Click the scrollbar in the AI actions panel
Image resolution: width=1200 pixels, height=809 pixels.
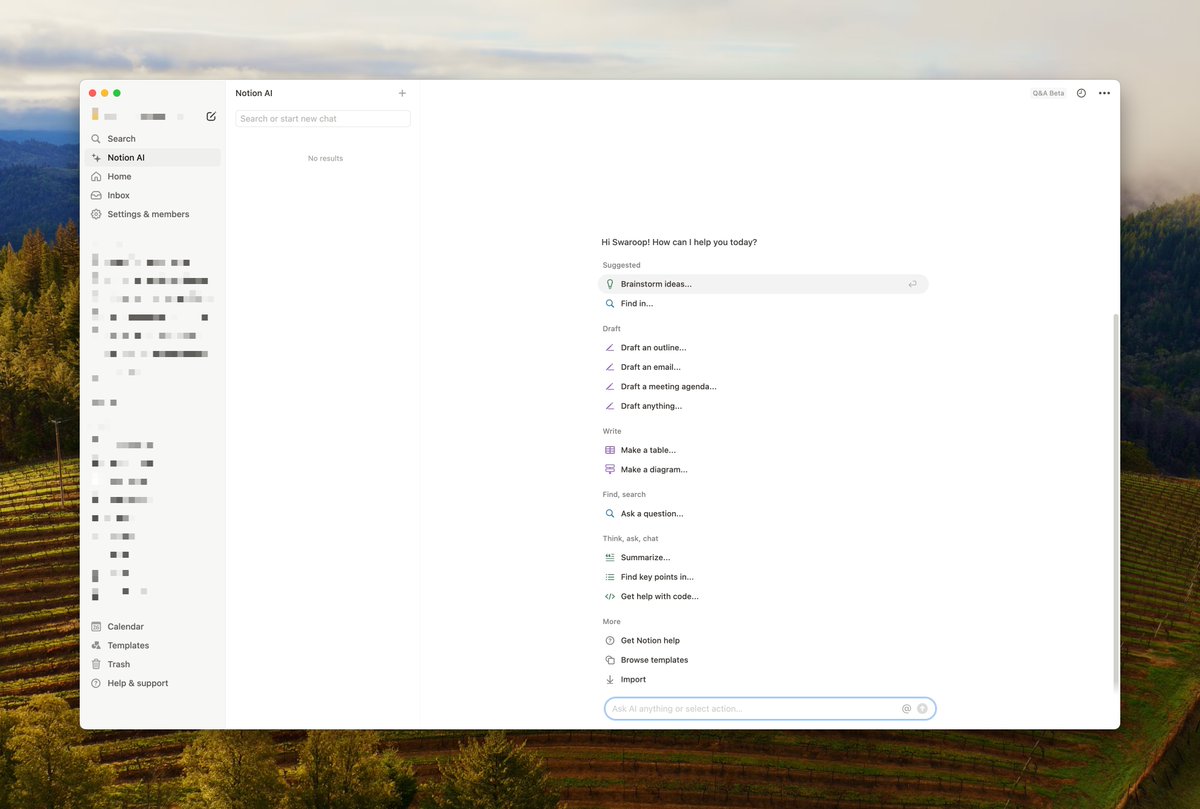coord(1116,501)
